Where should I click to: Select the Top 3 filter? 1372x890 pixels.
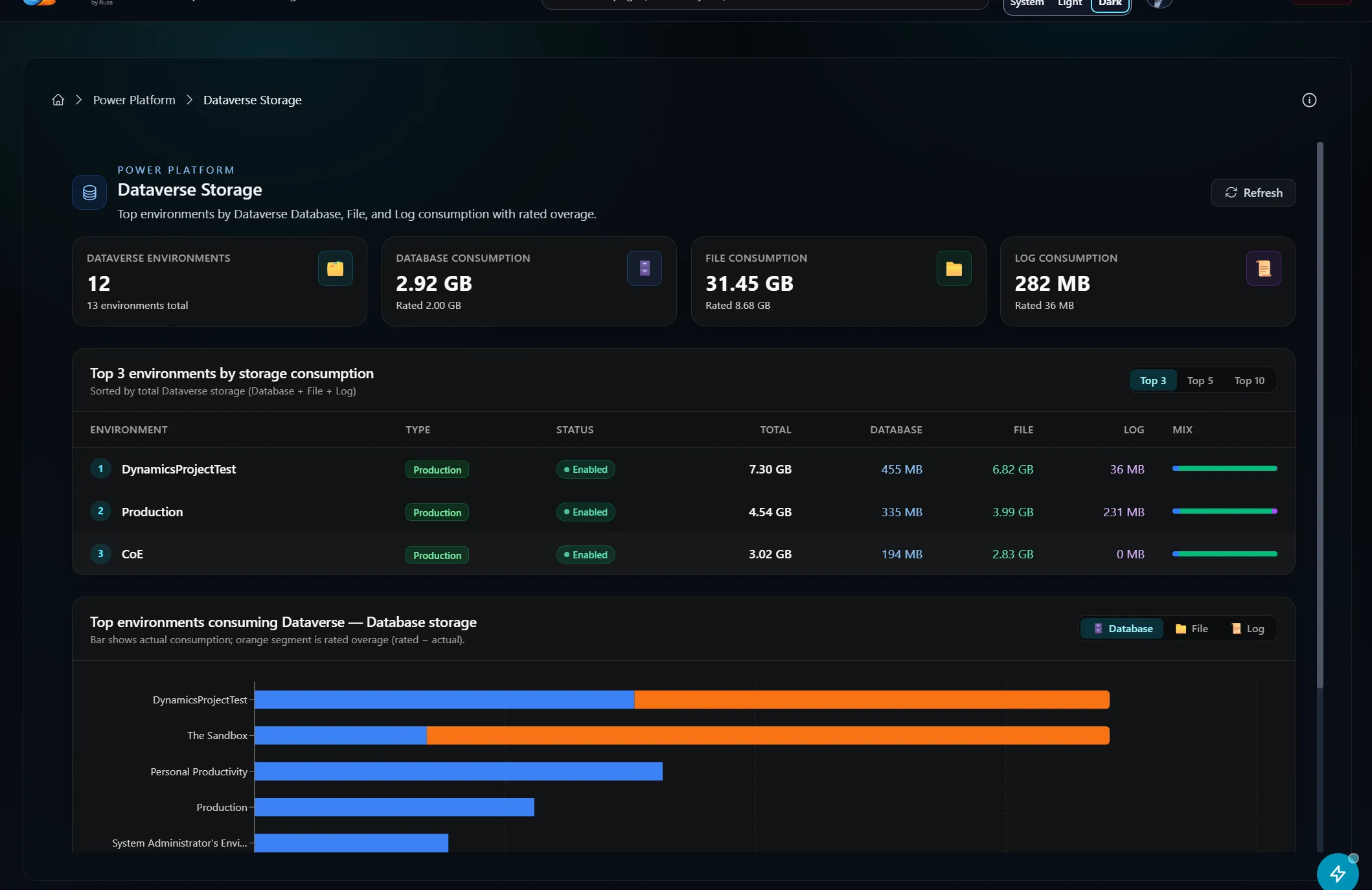1153,380
